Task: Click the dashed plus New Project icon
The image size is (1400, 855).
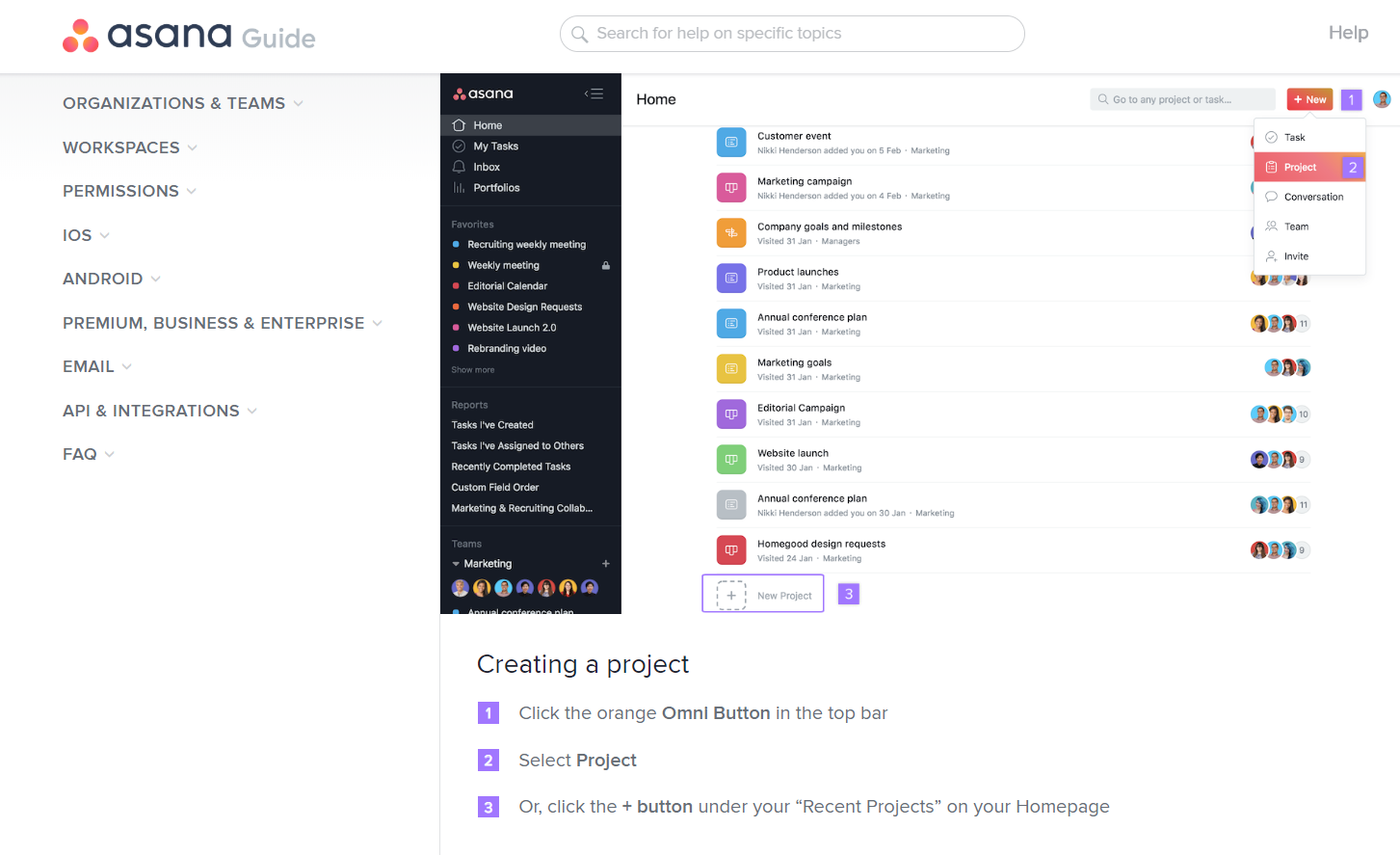Action: pos(731,595)
